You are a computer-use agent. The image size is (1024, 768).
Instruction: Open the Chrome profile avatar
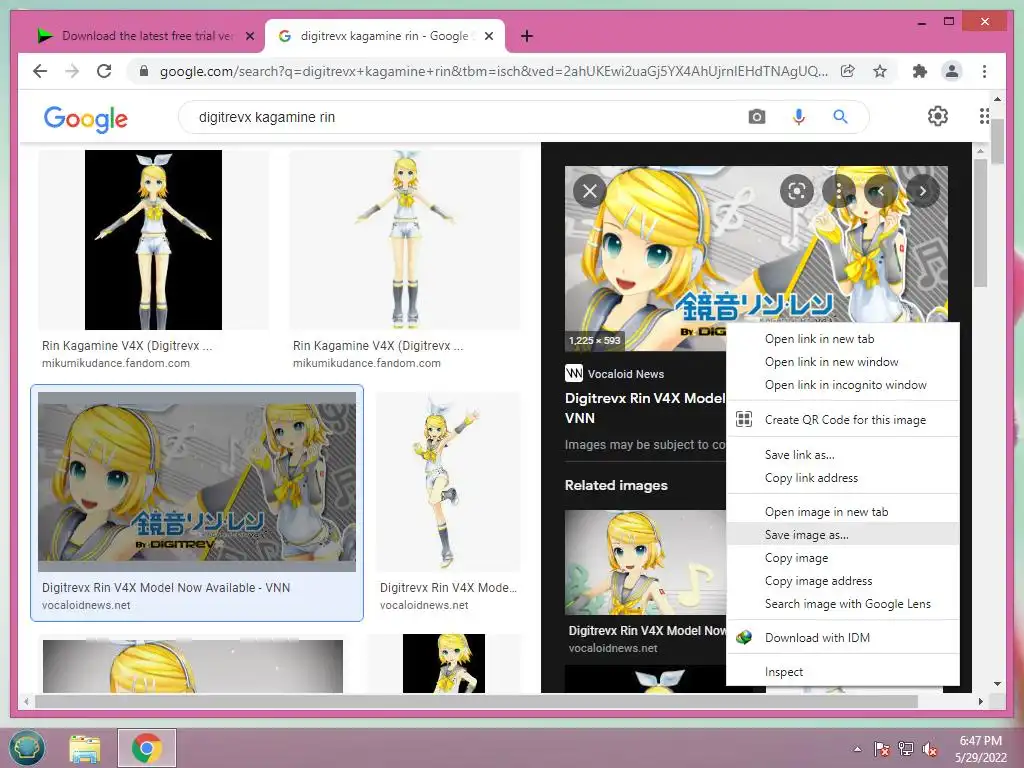[x=952, y=71]
